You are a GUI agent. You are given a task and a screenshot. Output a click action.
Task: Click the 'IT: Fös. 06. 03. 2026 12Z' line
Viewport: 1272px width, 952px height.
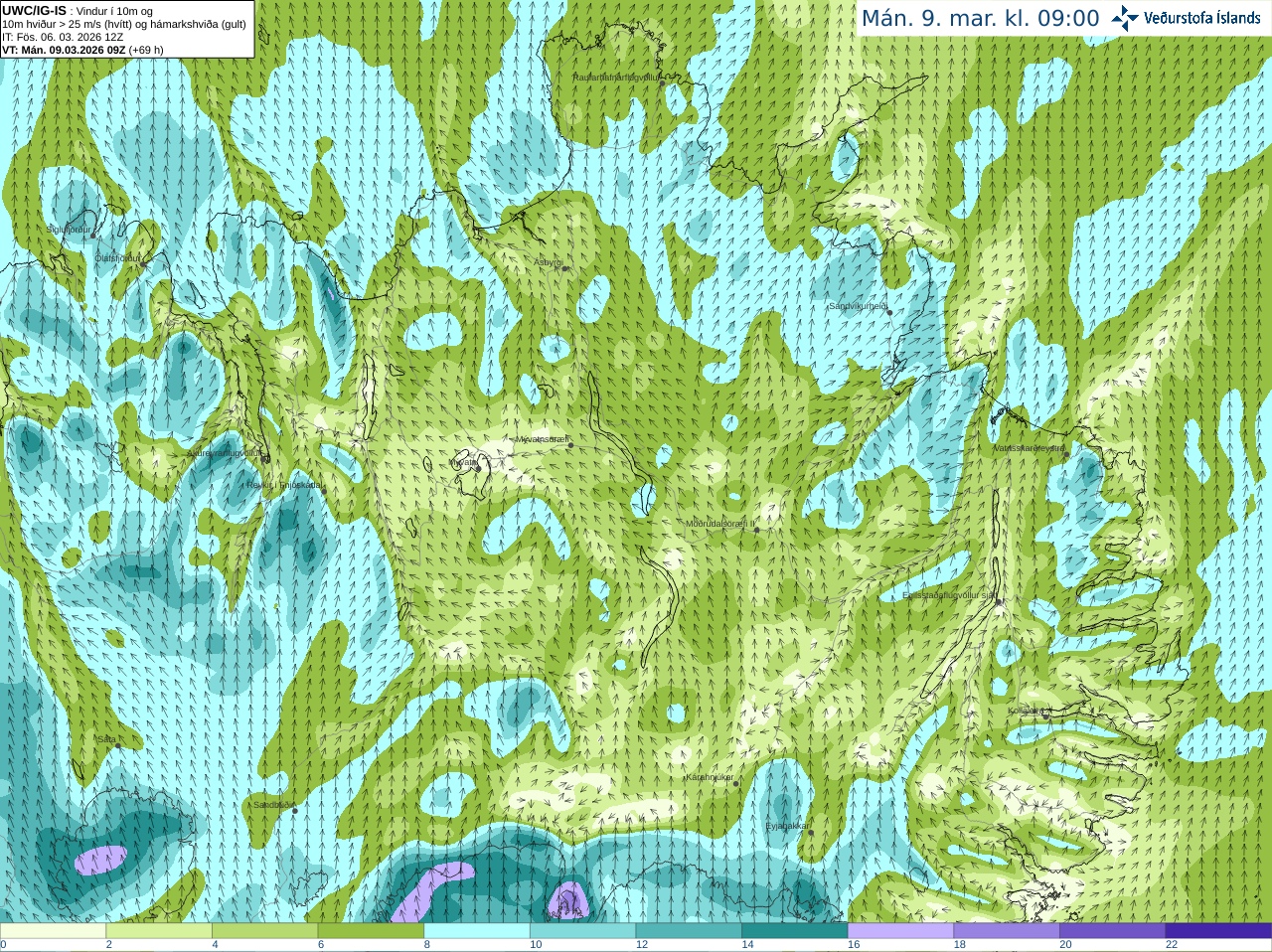[x=63, y=37]
